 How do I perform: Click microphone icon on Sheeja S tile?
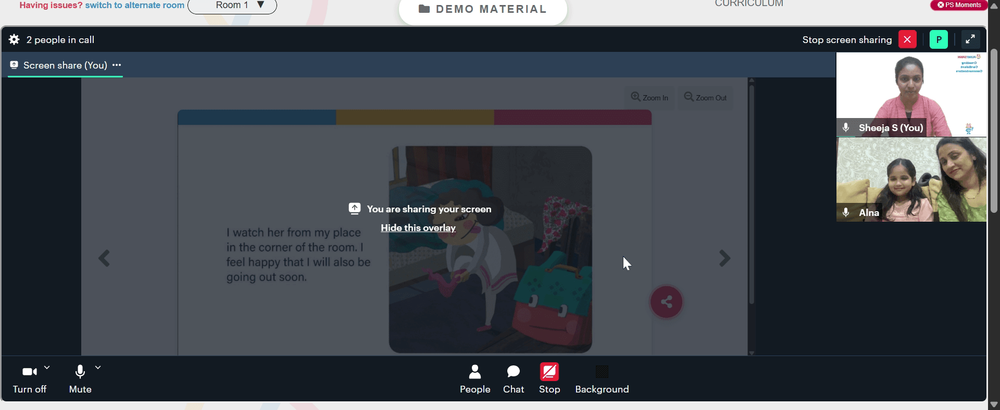pyautogui.click(x=846, y=128)
